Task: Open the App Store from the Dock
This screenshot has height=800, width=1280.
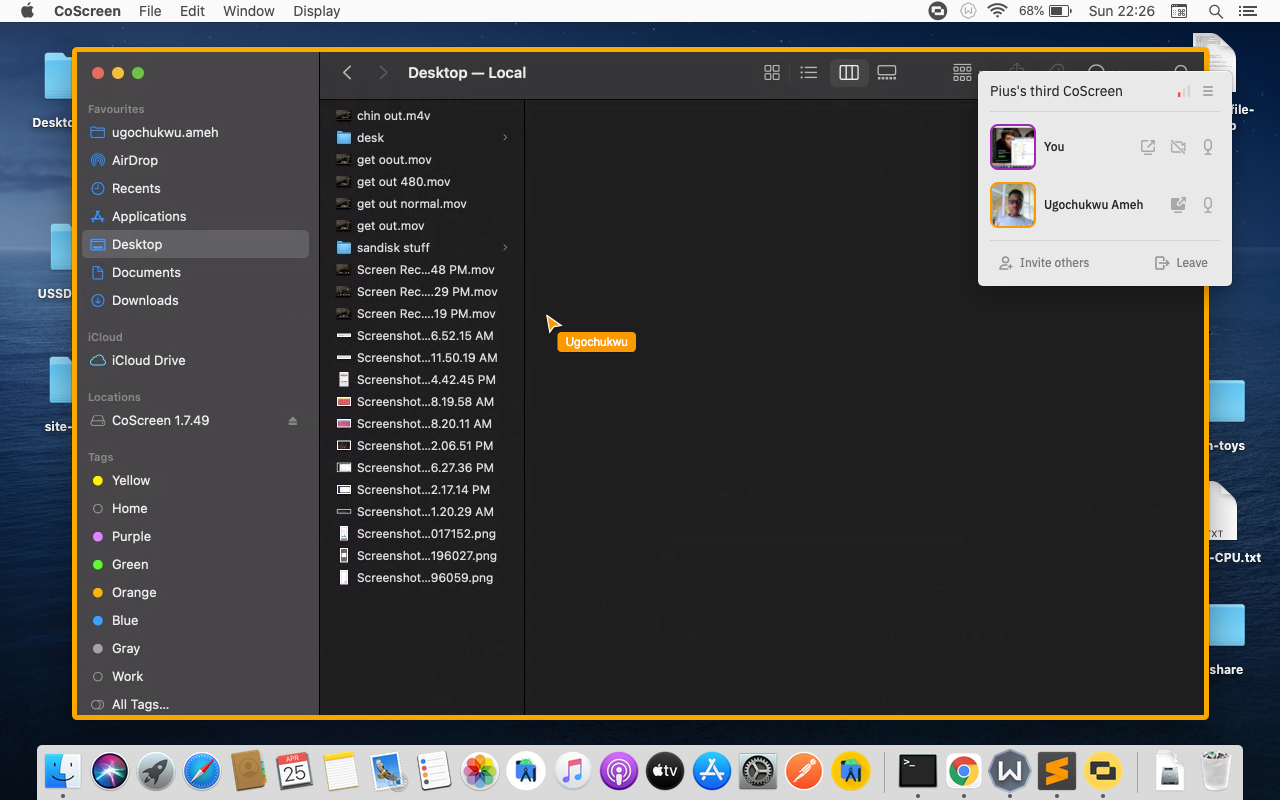Action: click(711, 771)
